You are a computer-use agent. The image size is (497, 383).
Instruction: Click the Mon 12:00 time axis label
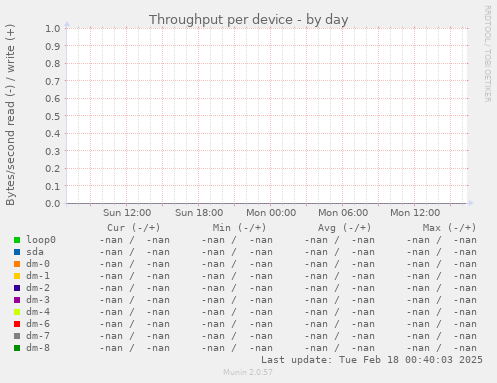pos(415,213)
